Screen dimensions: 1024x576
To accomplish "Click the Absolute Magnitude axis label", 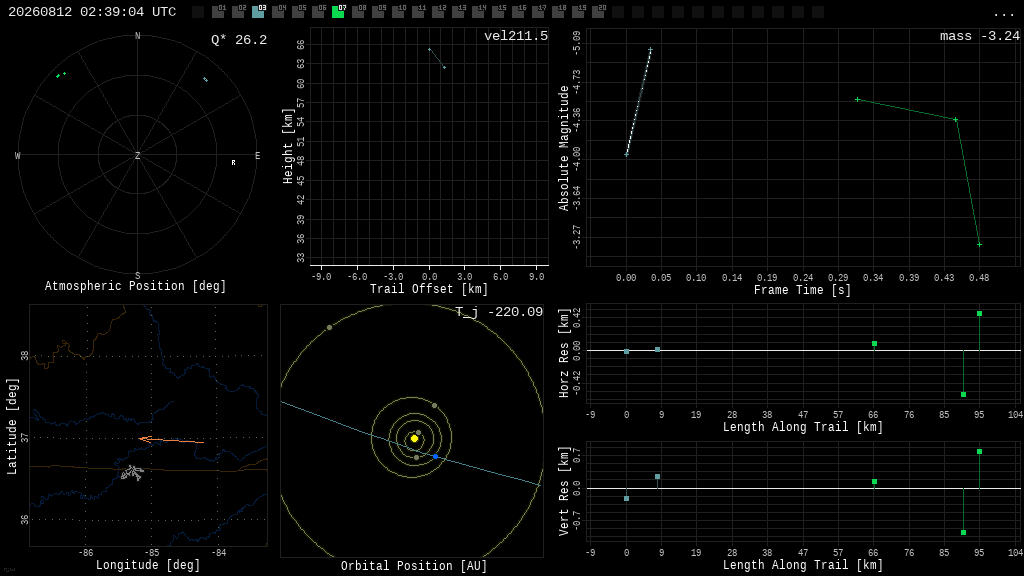I will click(564, 148).
